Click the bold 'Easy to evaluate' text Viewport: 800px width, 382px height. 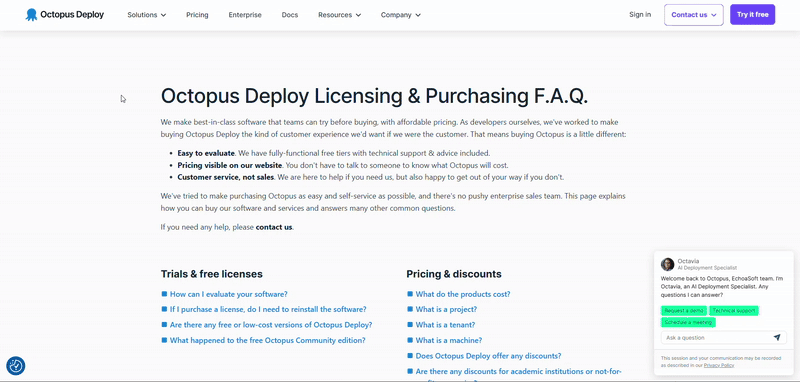[206, 153]
